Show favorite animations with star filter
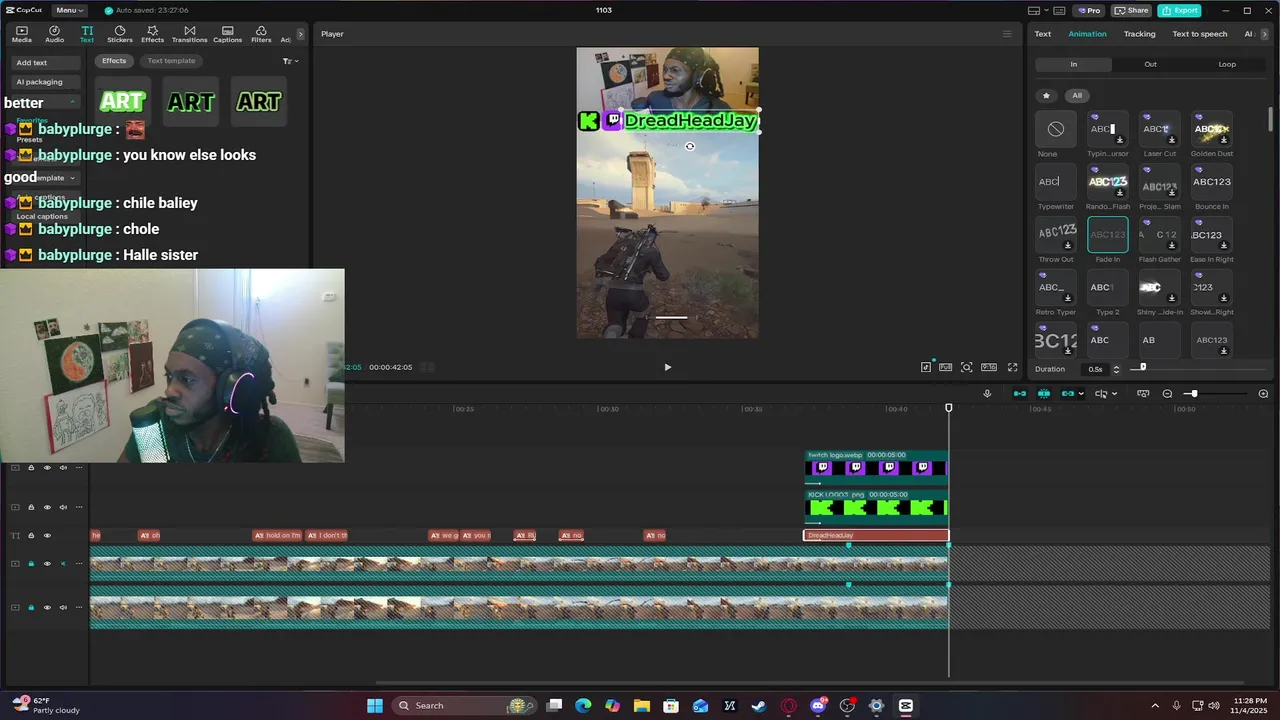This screenshot has height=720, width=1280. click(1046, 96)
